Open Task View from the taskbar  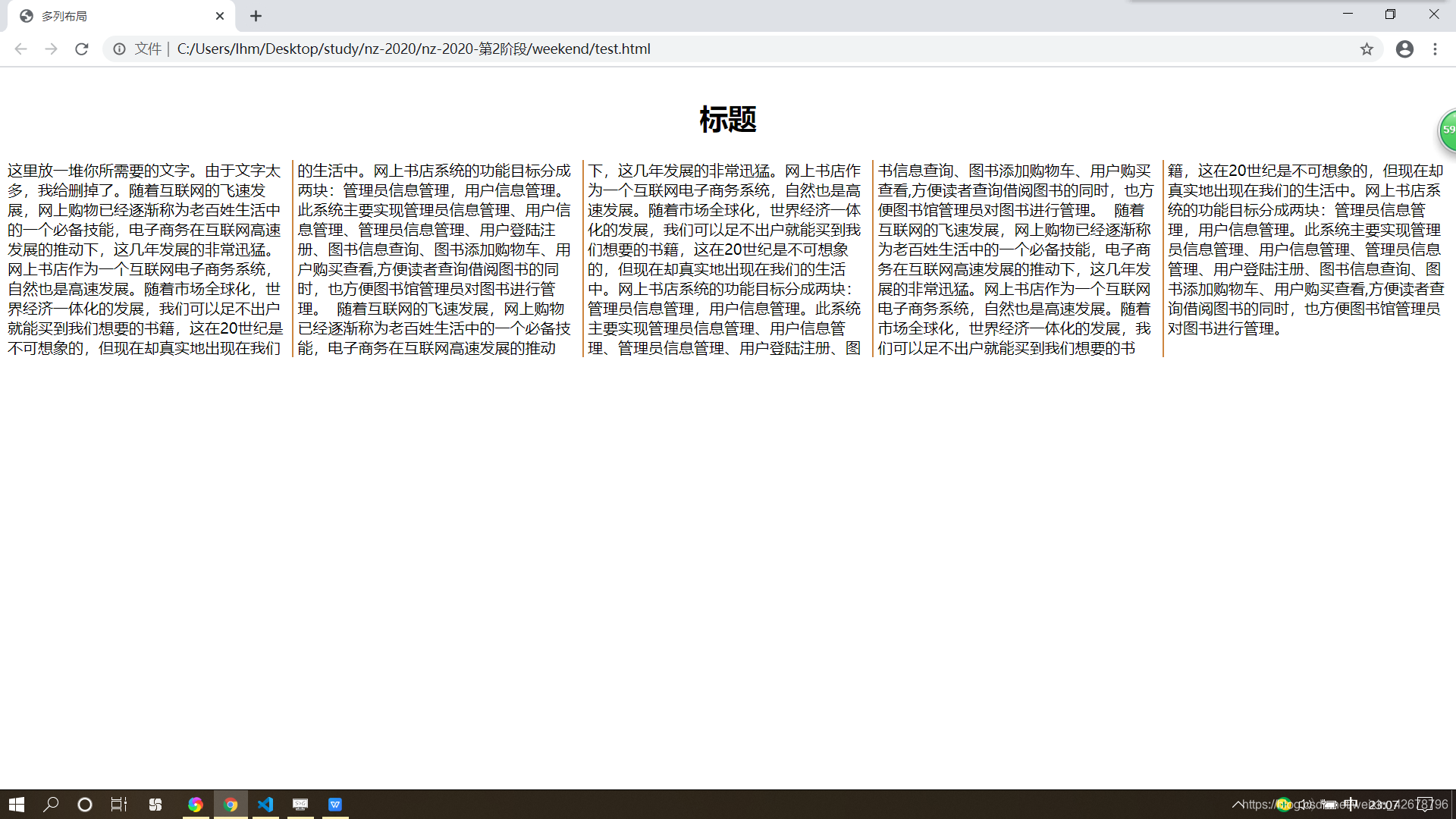pyautogui.click(x=119, y=805)
